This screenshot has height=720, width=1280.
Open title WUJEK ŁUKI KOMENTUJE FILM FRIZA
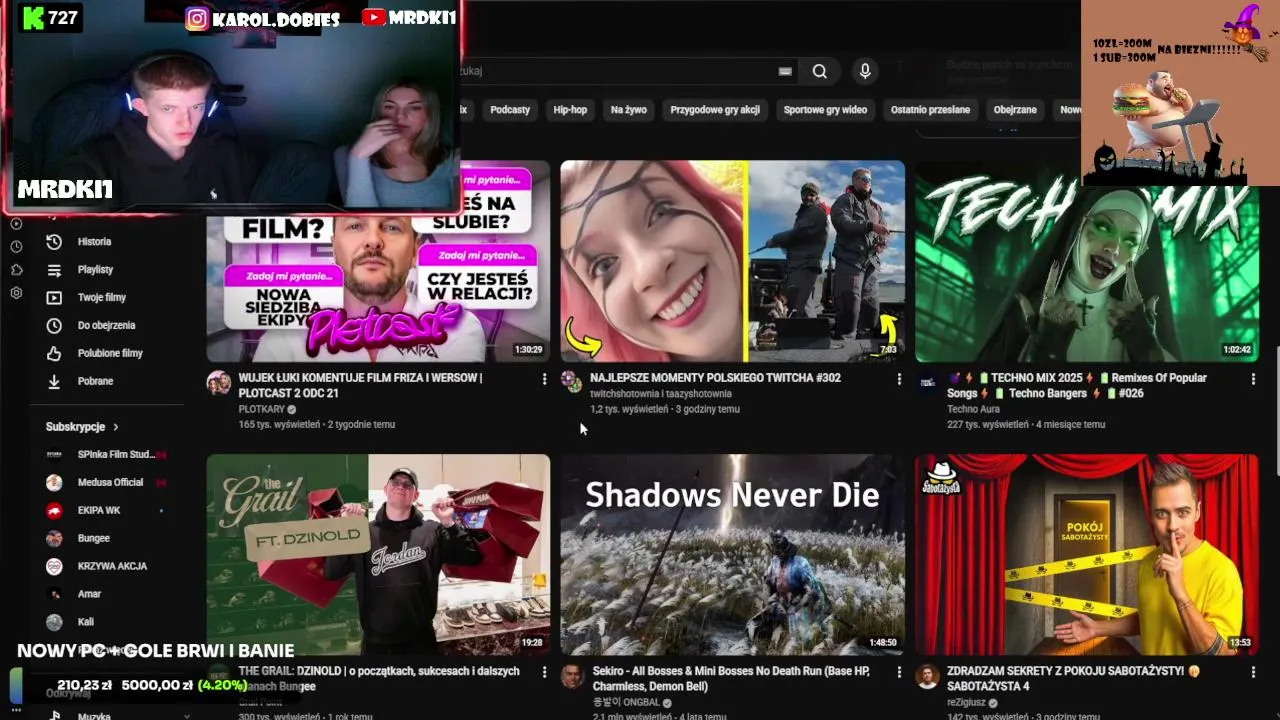[x=360, y=385]
